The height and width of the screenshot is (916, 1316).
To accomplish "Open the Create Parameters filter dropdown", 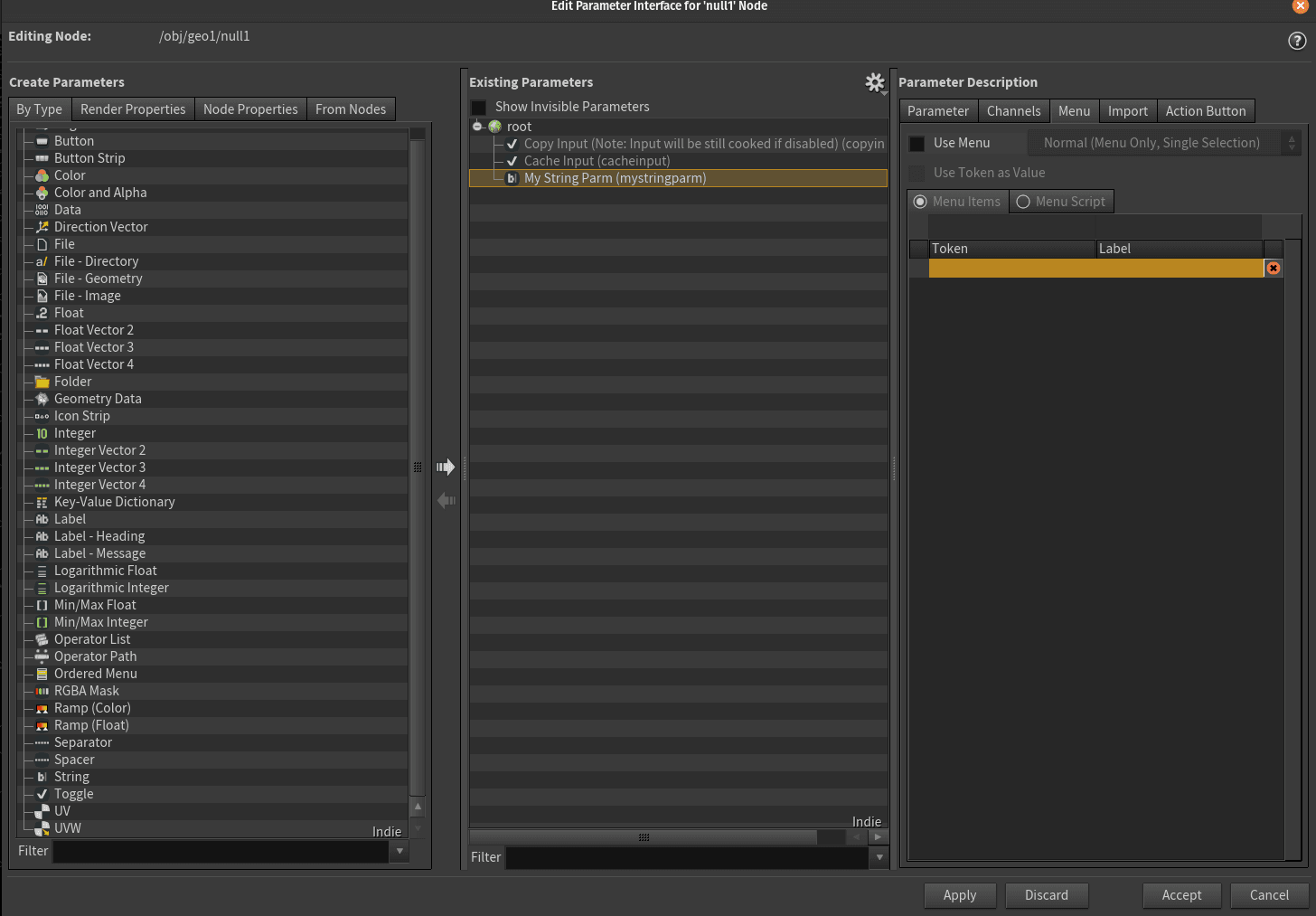I will 399,851.
